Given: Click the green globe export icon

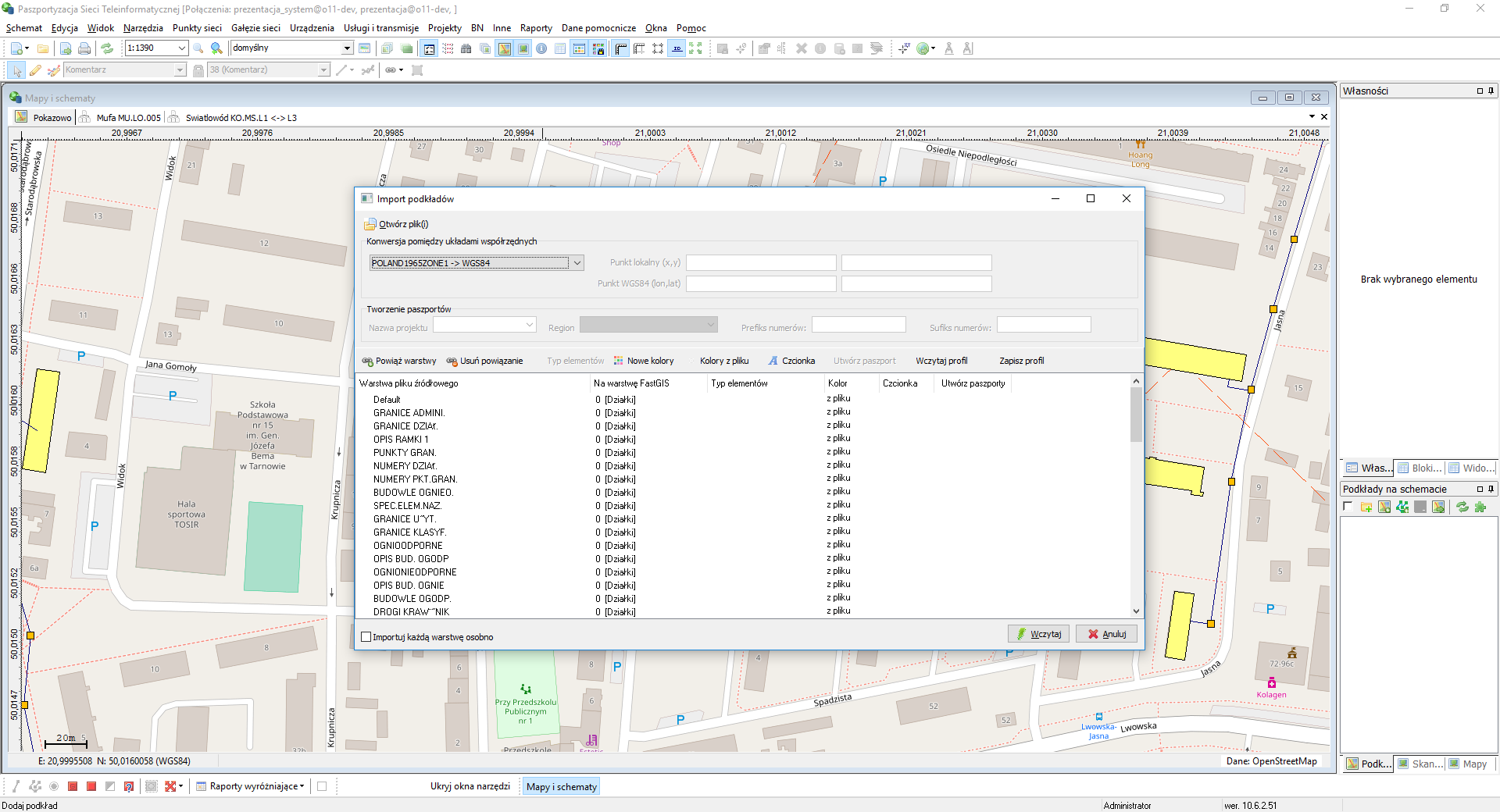Looking at the screenshot, I should (923, 48).
